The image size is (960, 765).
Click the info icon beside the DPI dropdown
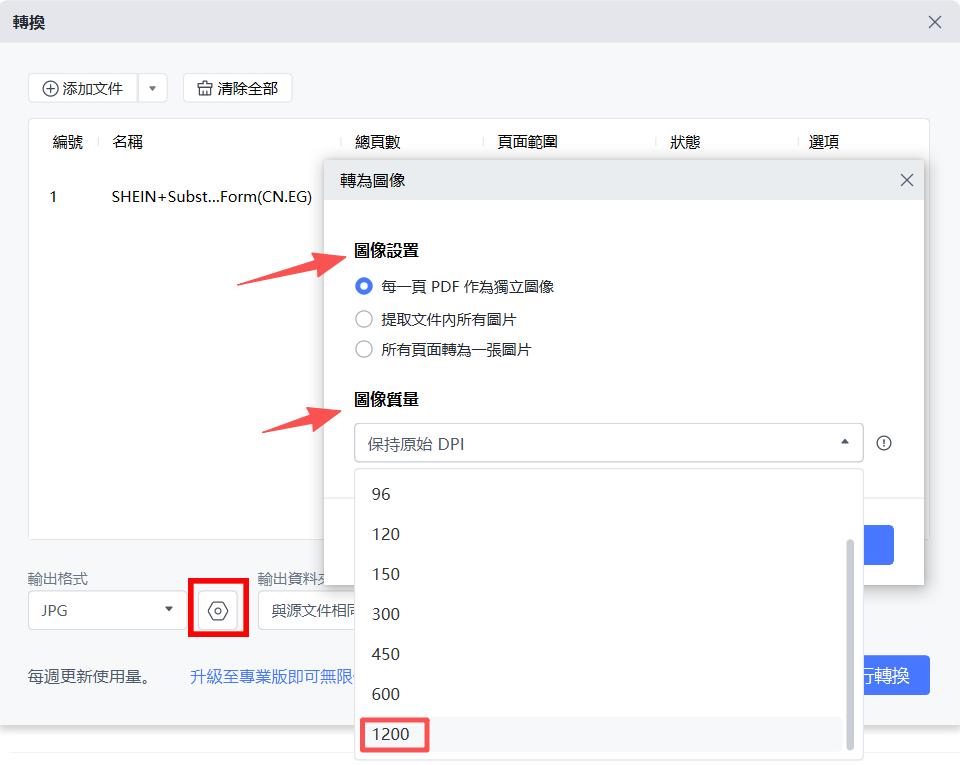pyautogui.click(x=884, y=442)
